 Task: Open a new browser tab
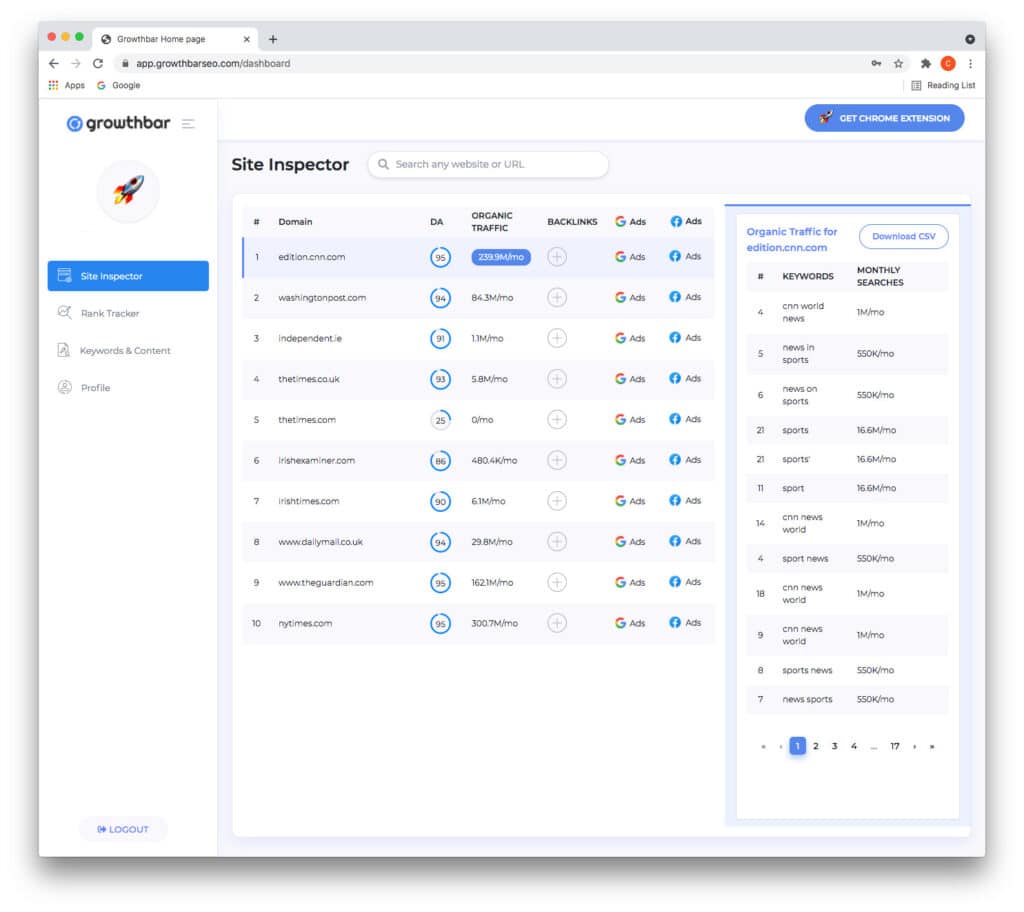(x=273, y=39)
